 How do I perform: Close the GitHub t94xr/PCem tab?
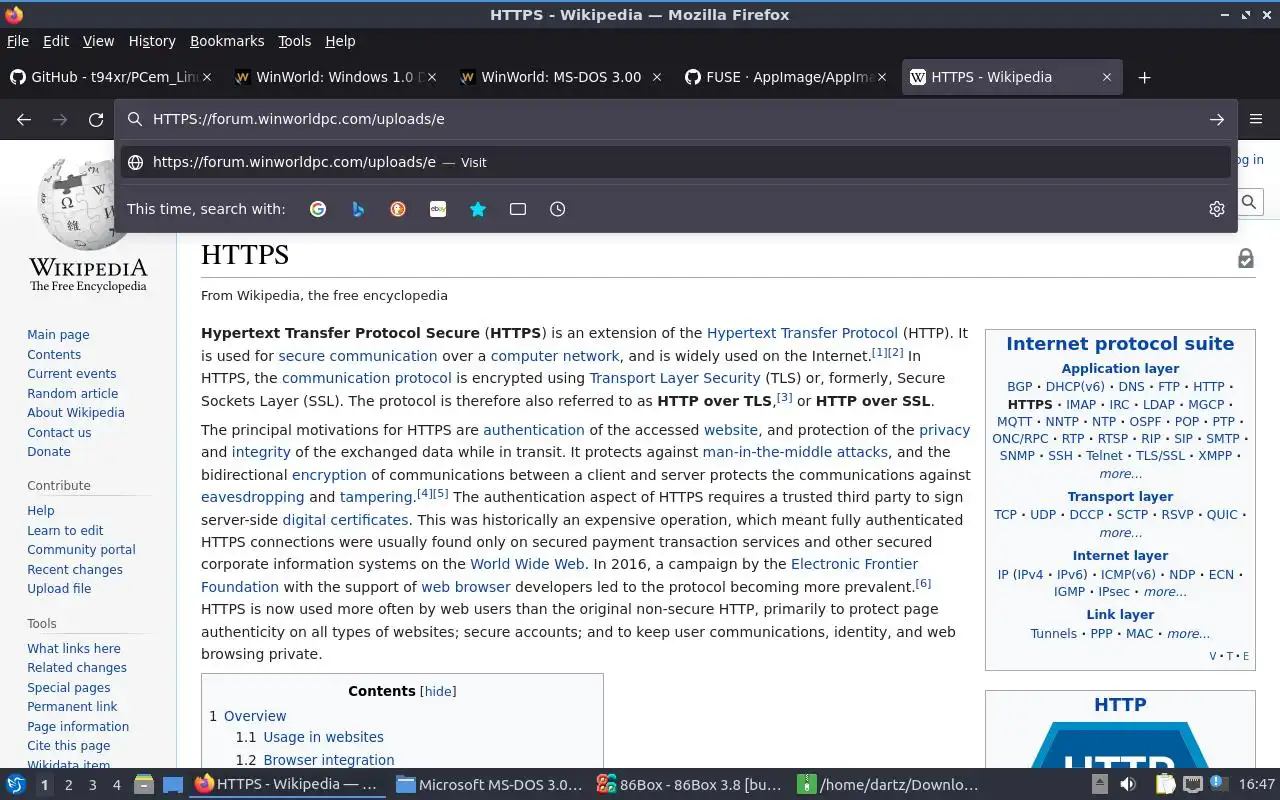pyautogui.click(x=207, y=77)
